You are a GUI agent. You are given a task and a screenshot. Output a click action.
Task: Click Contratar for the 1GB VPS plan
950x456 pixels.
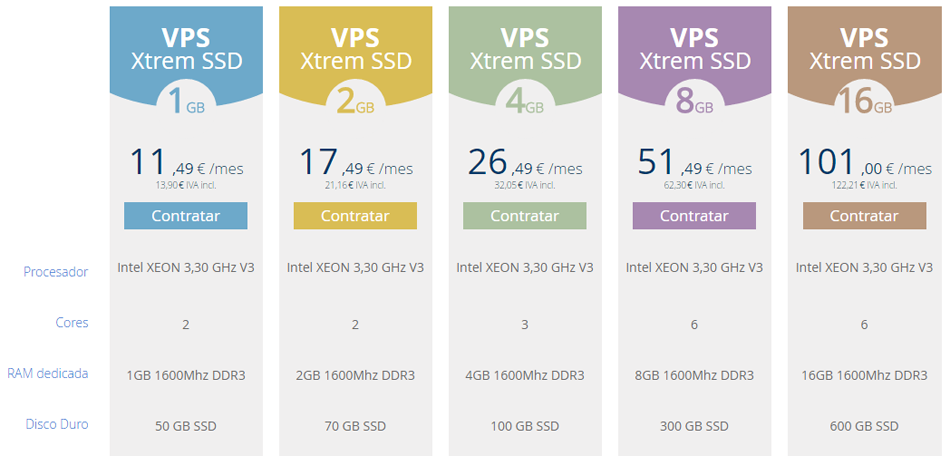click(x=186, y=216)
